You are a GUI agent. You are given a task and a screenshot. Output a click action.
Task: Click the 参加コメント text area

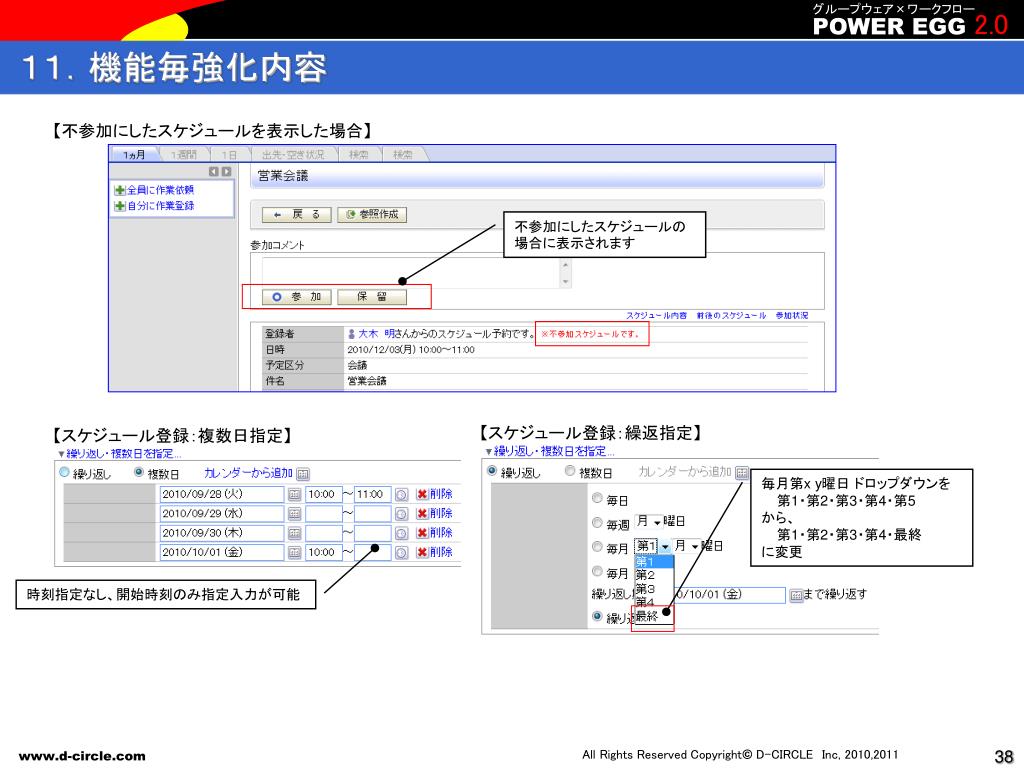coord(411,273)
